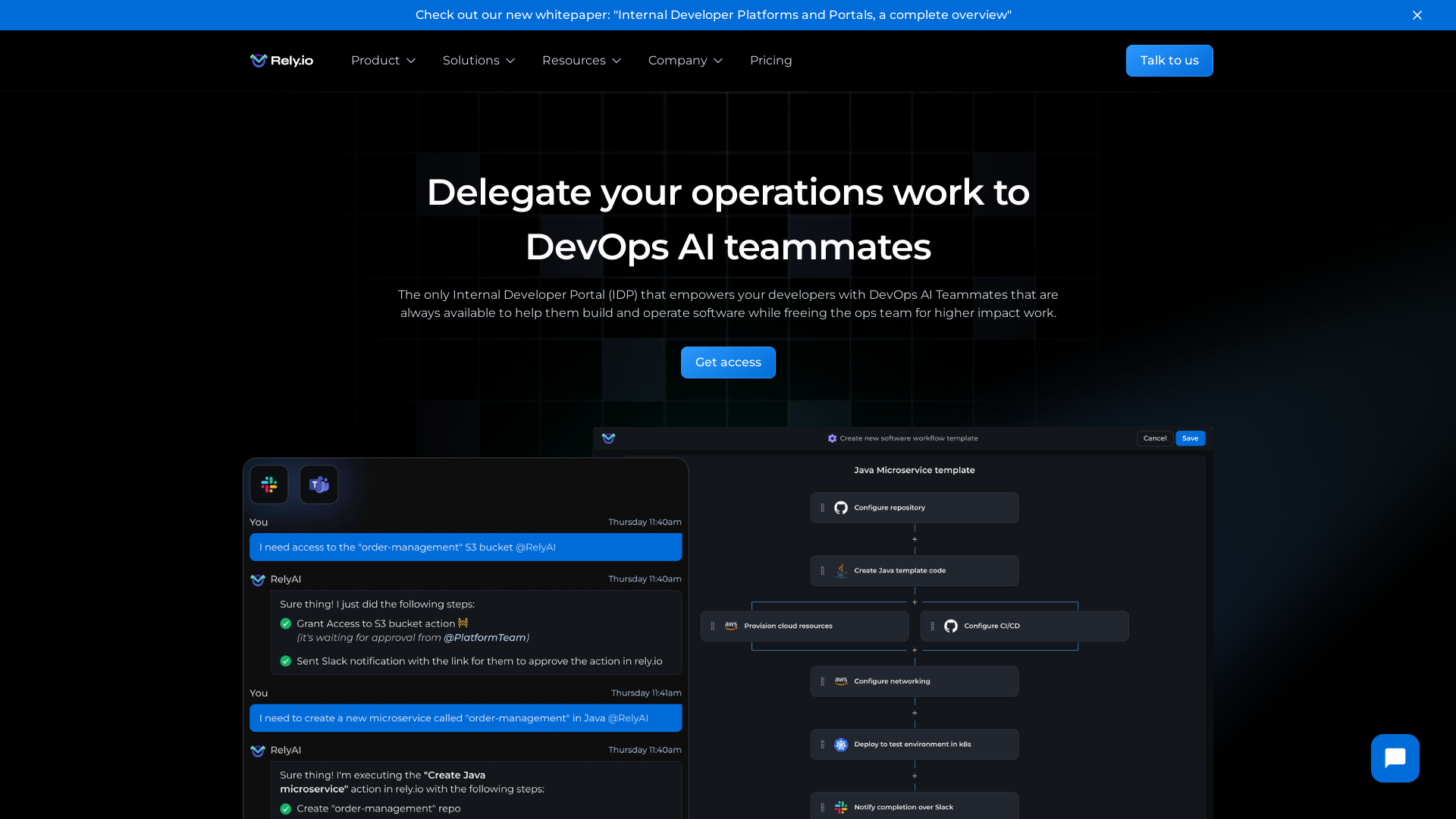Screen dimensions: 1456x819
Task: Open the whitepaper announcement link
Action: pos(713,15)
